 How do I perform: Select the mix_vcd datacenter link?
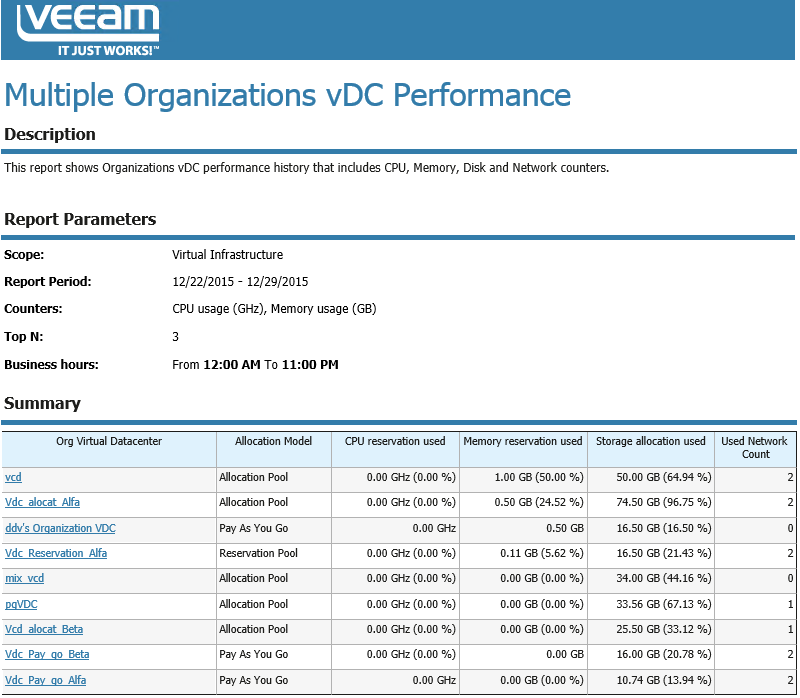point(24,578)
